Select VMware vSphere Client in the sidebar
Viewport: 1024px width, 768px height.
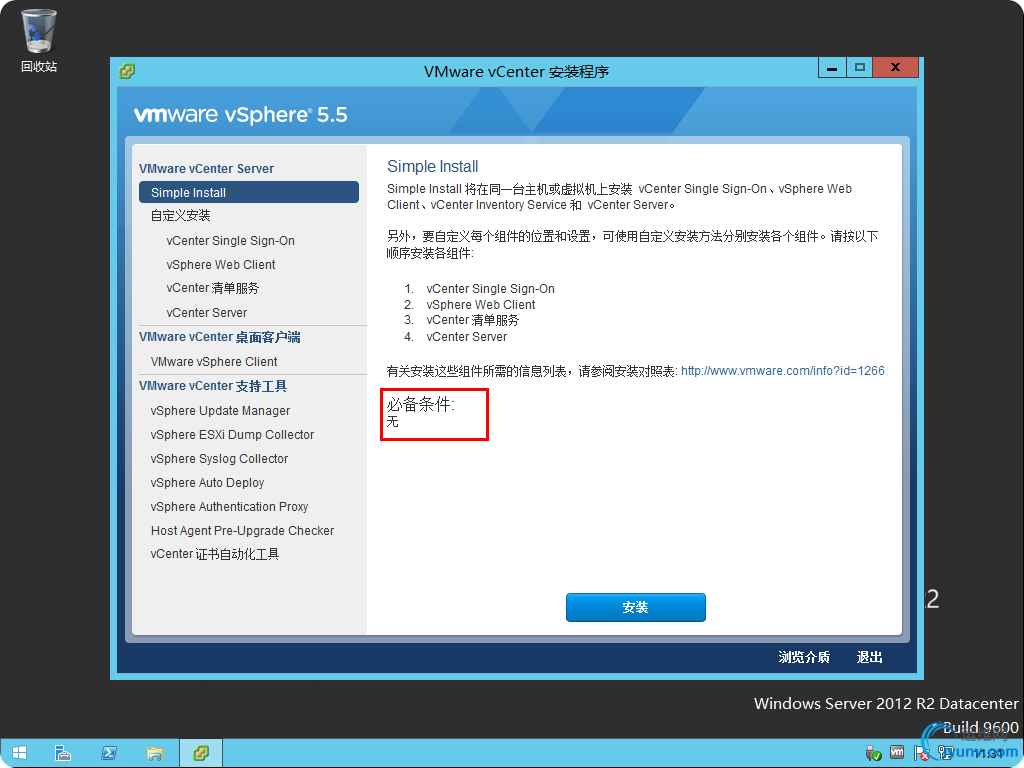coord(214,362)
